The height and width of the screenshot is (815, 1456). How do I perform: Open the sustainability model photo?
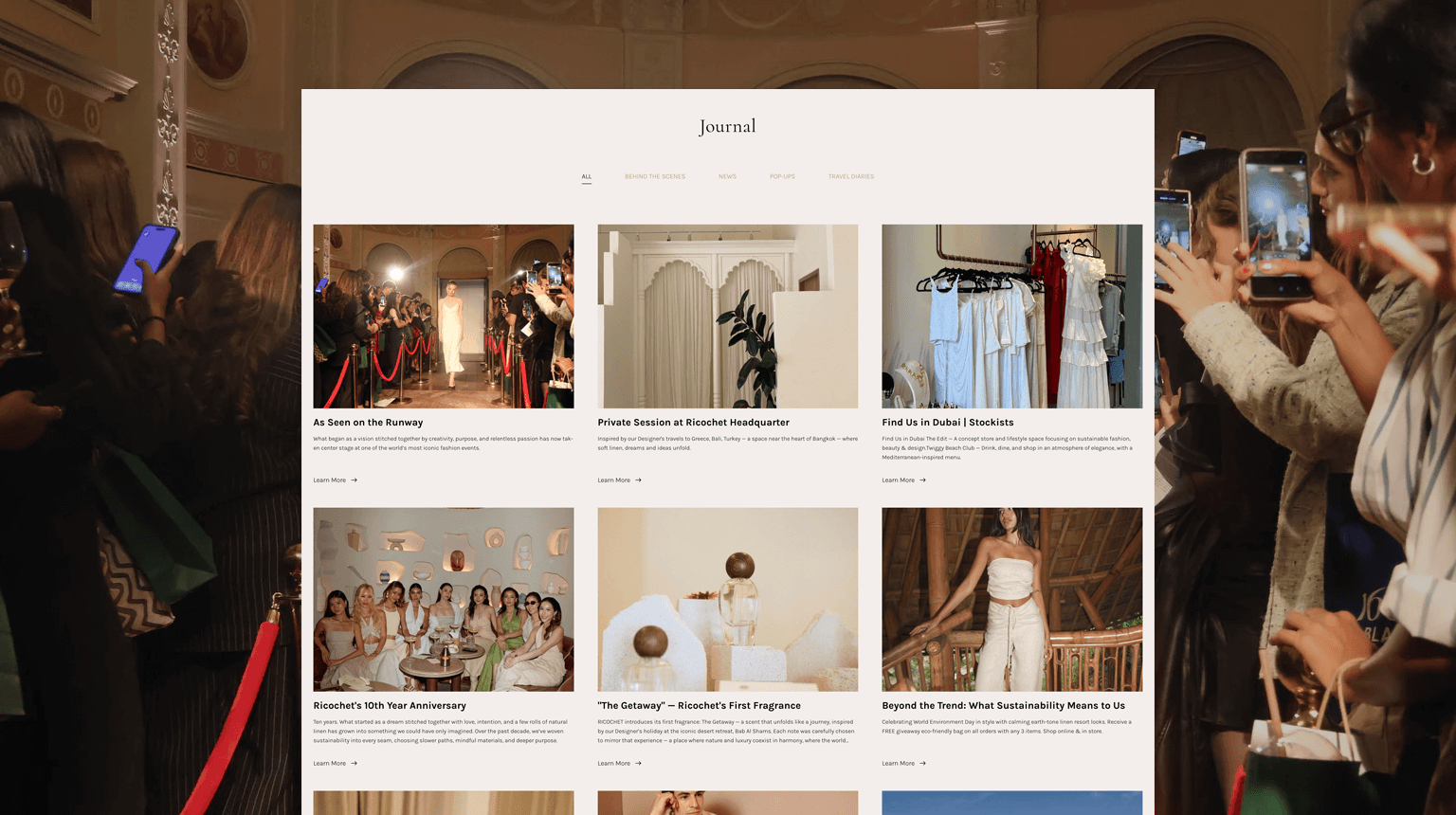1011,600
